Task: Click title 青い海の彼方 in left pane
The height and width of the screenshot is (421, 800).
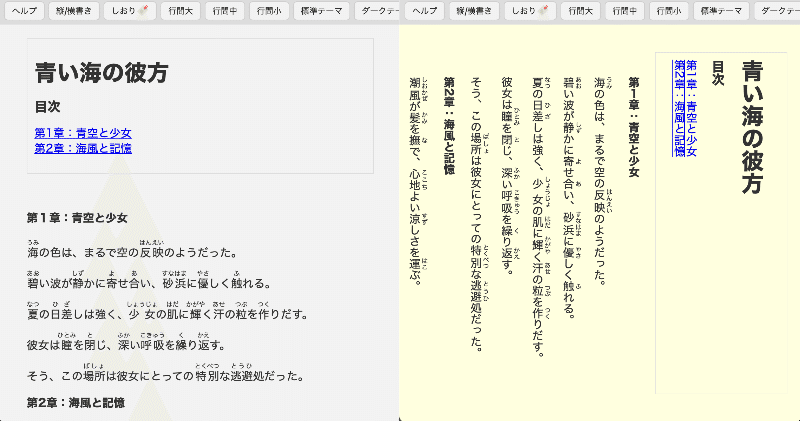Action: (102, 72)
